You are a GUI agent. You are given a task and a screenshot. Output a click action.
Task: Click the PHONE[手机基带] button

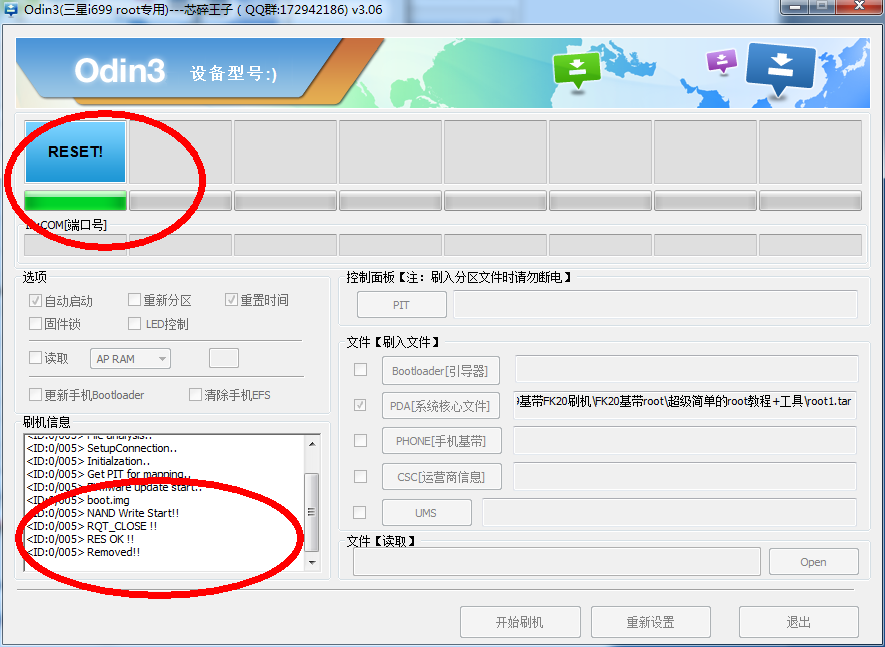tap(441, 441)
